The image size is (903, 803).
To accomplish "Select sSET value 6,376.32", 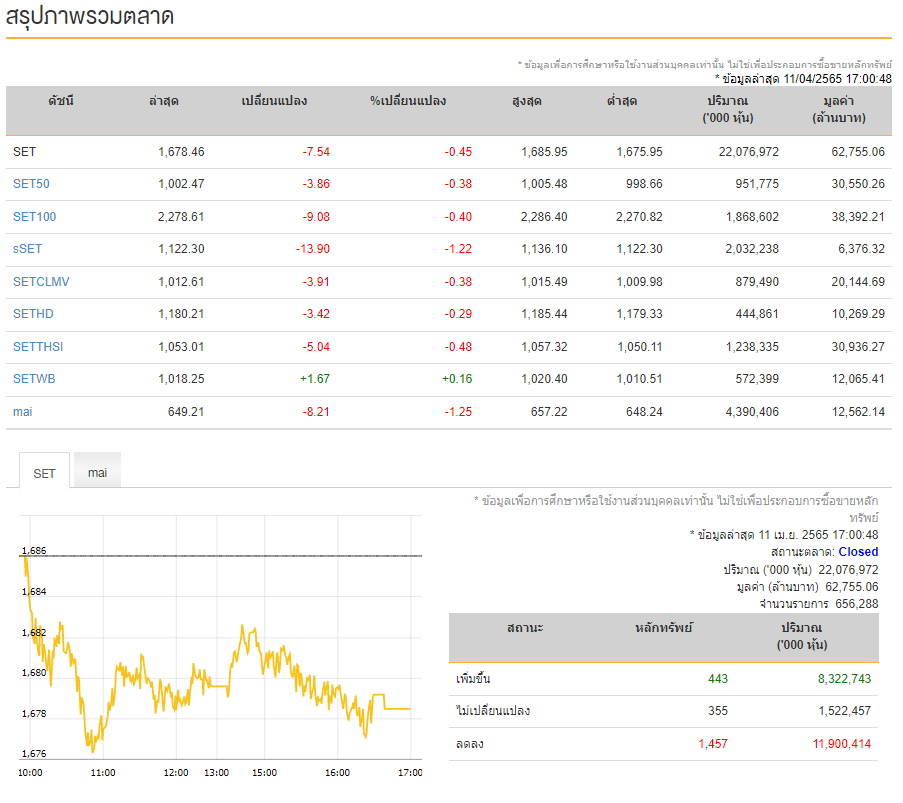I will pyautogui.click(x=862, y=249).
